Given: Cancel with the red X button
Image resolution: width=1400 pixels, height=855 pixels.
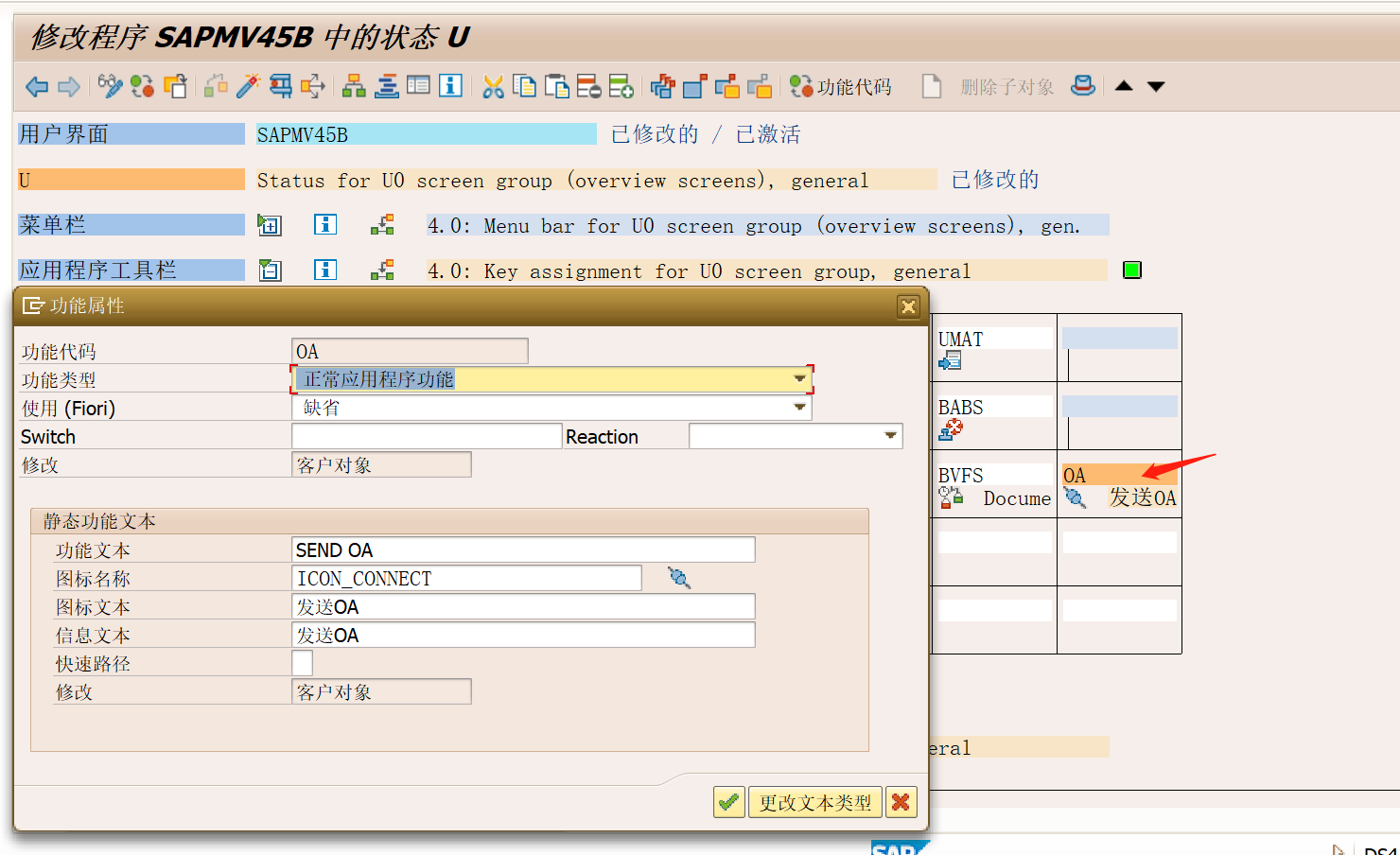Looking at the screenshot, I should coord(901,802).
